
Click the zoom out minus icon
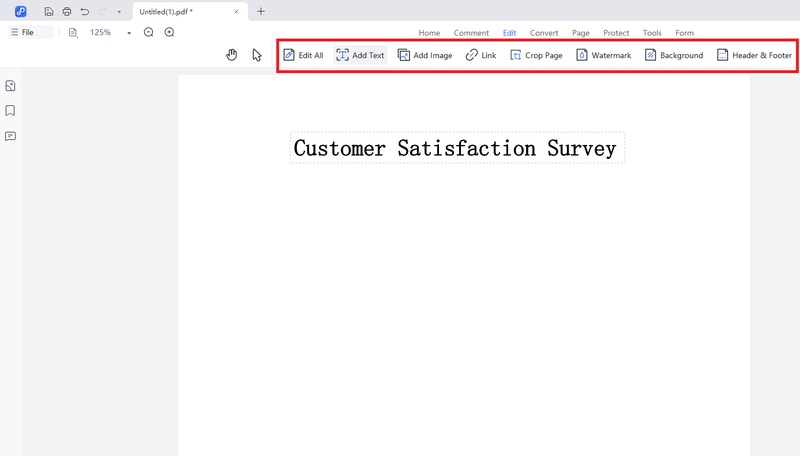(148, 32)
